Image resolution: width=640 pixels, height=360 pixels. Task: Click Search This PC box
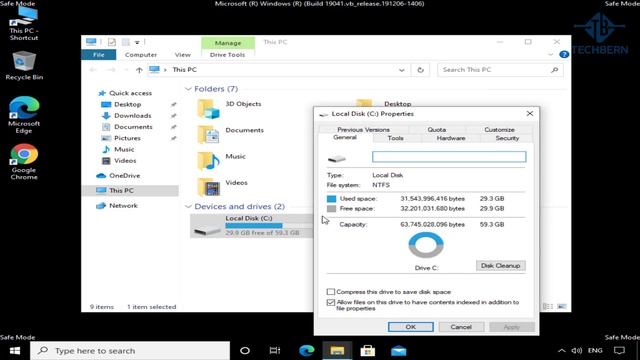[x=500, y=70]
